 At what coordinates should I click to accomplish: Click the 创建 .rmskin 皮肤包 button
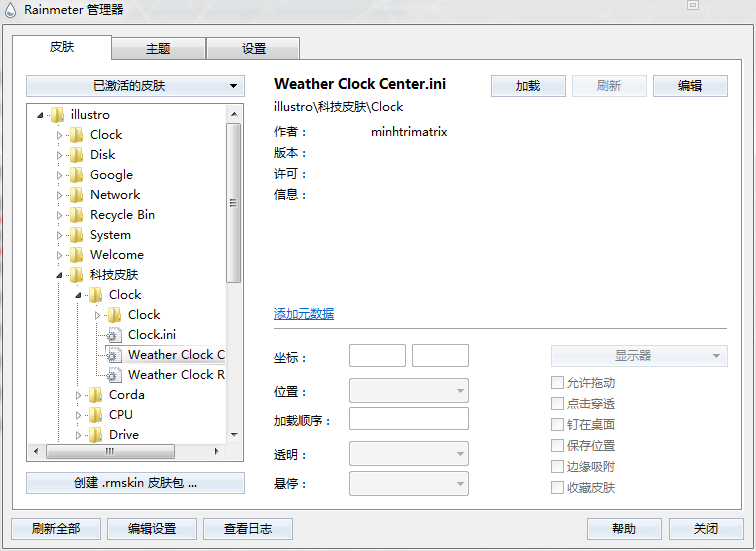[135, 483]
